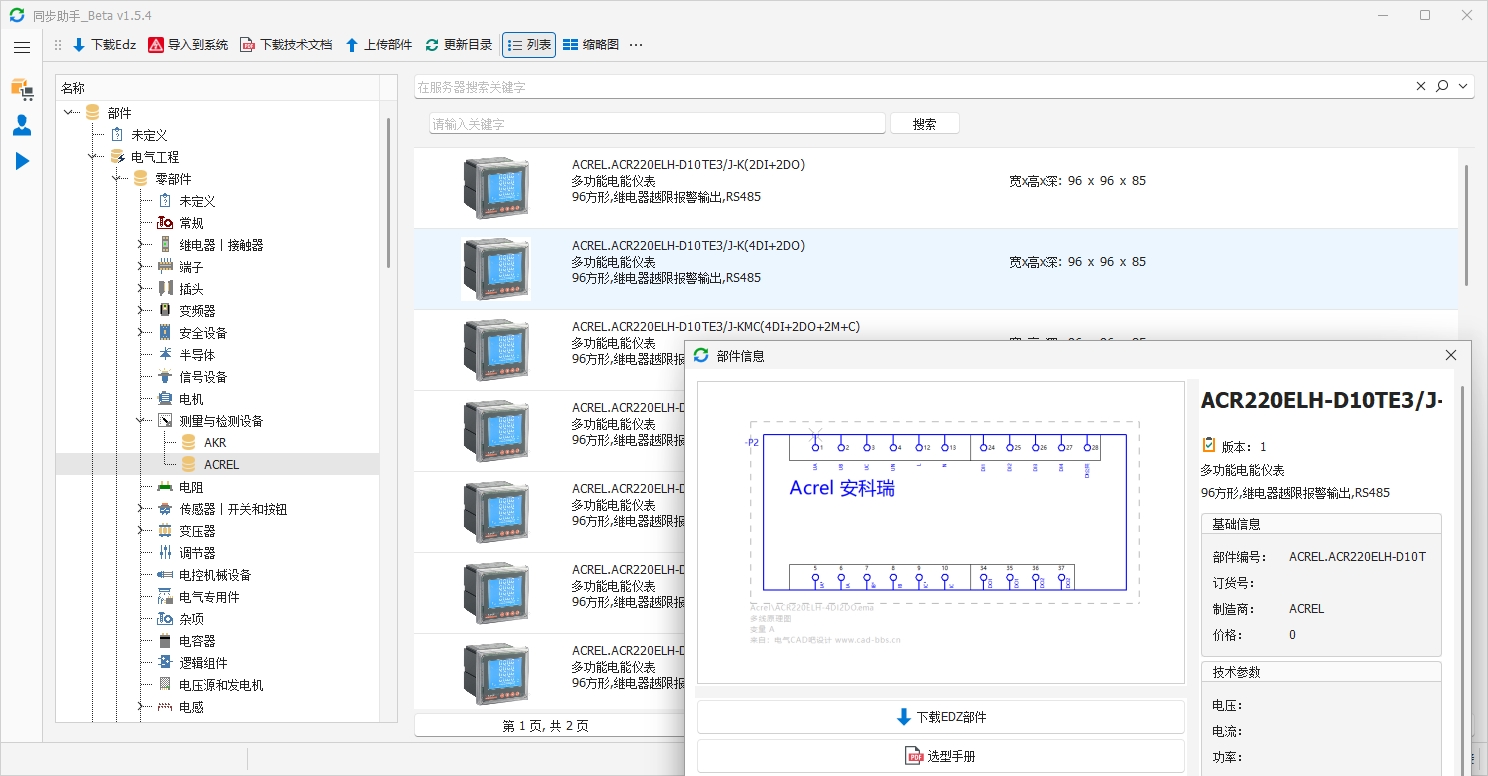Close the 部件信息 dialog

pyautogui.click(x=1451, y=355)
